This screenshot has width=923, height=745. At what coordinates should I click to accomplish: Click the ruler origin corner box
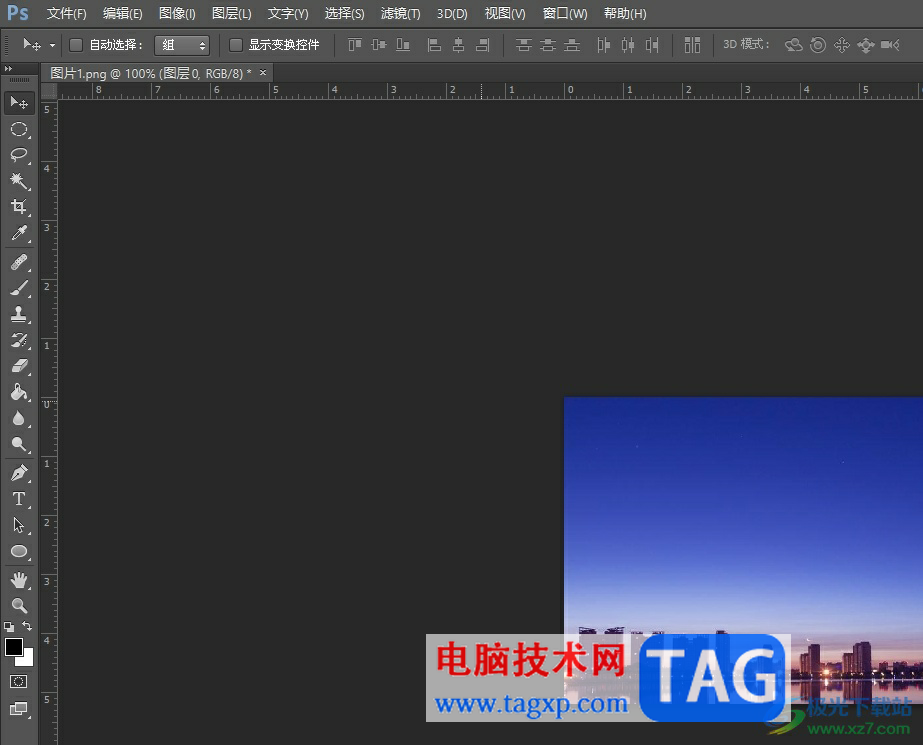click(x=49, y=91)
